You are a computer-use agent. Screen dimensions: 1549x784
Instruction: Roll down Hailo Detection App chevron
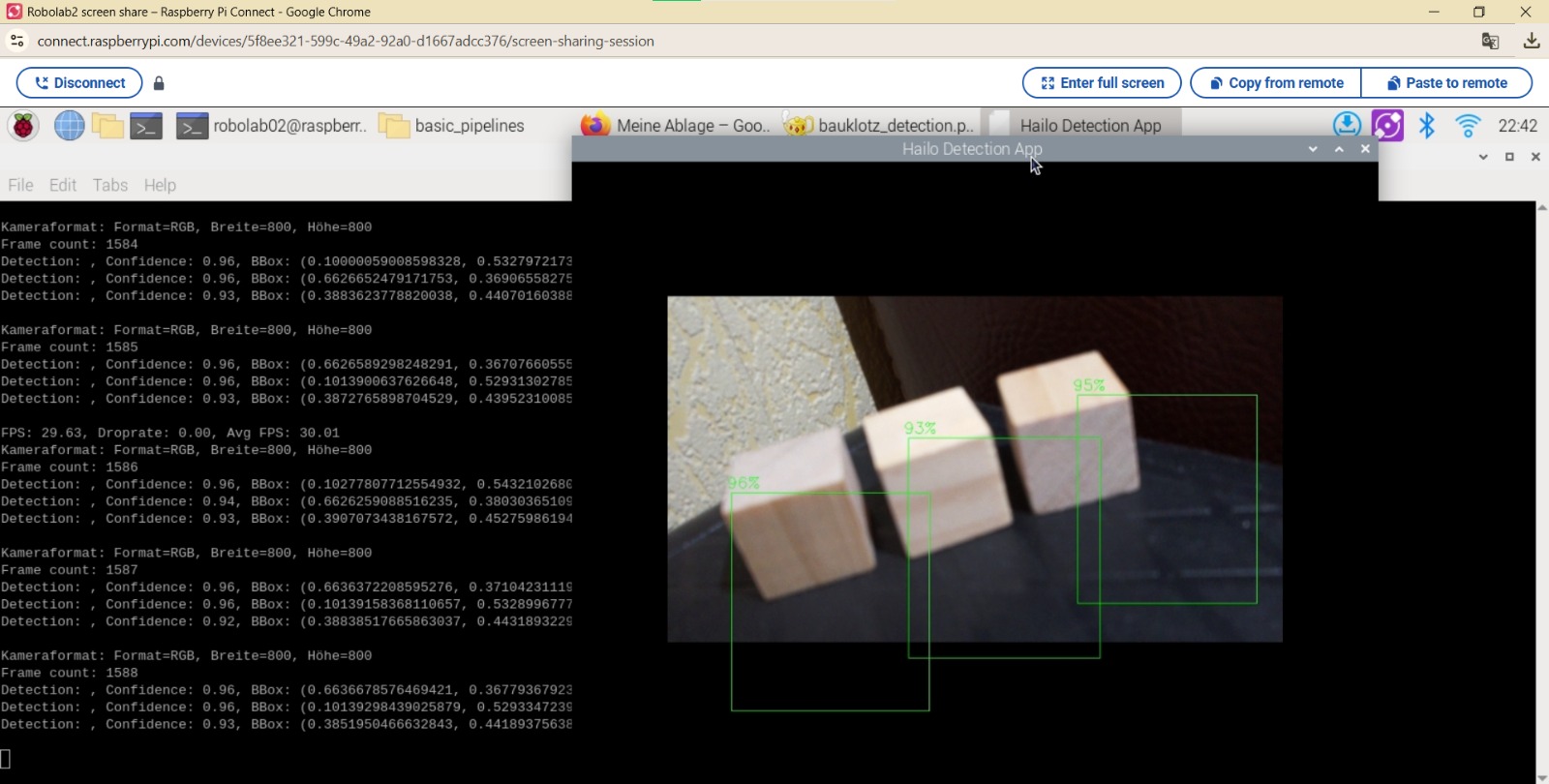pos(1313,149)
